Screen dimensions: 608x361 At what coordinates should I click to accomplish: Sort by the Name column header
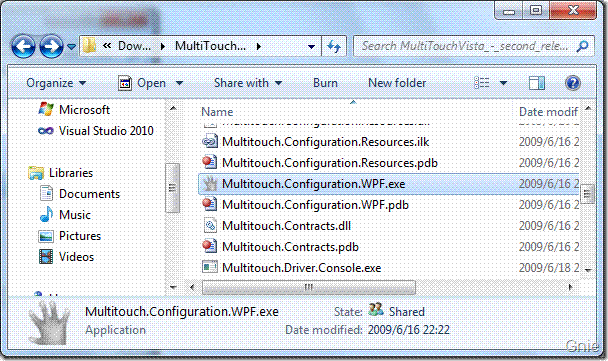click(217, 112)
